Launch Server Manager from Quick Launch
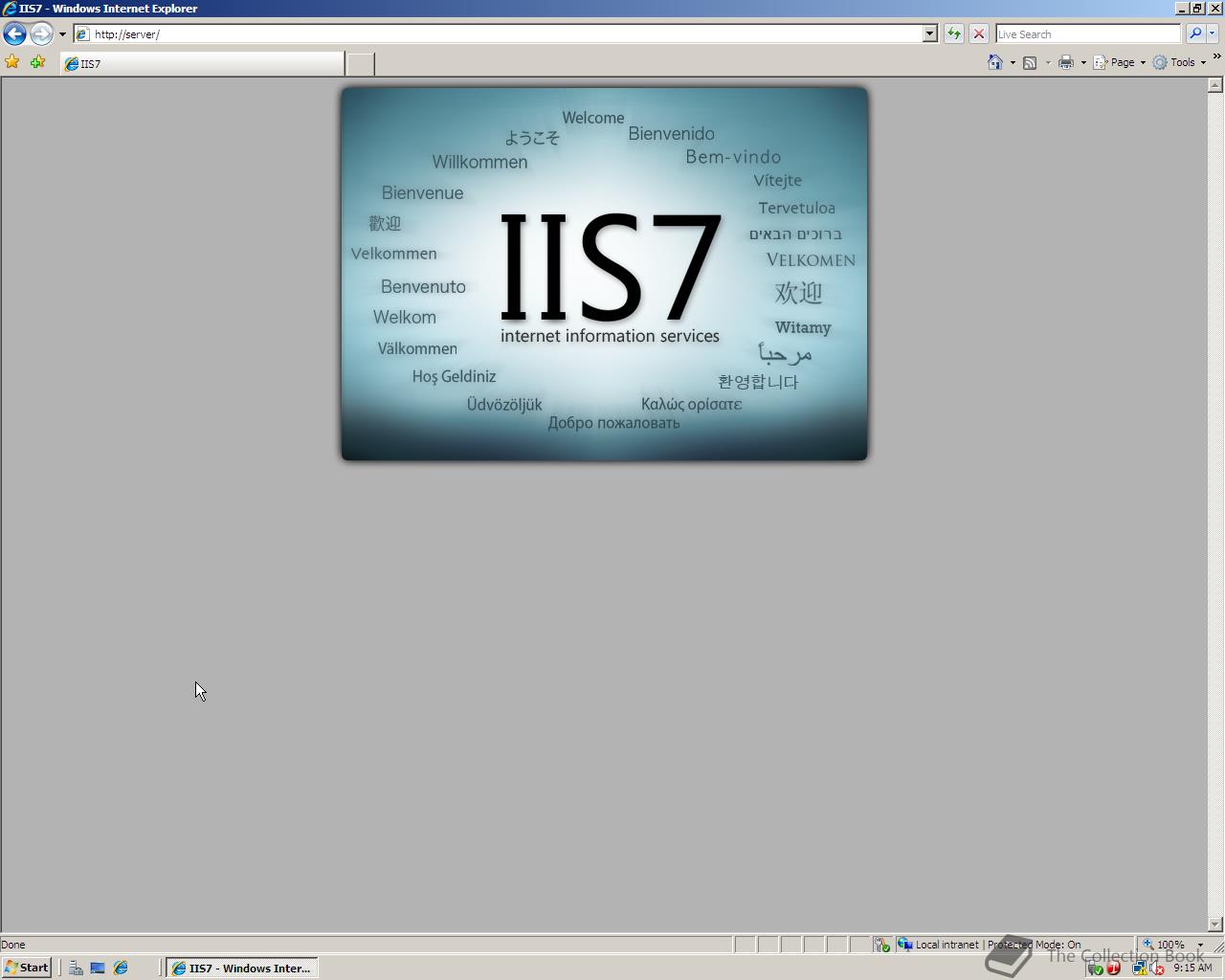 [76, 968]
